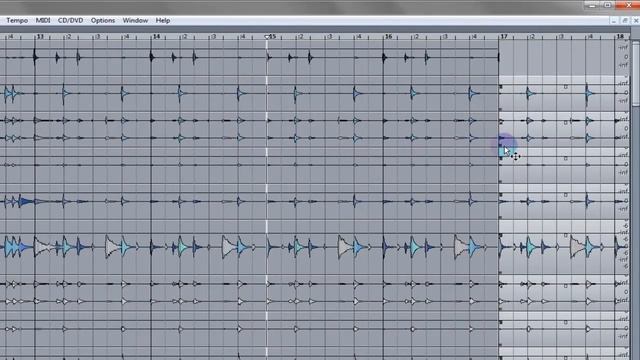The height and width of the screenshot is (360, 640).
Task: Click the vertical scrollbar thumb of the arranger
Action: pyautogui.click(x=636, y=73)
